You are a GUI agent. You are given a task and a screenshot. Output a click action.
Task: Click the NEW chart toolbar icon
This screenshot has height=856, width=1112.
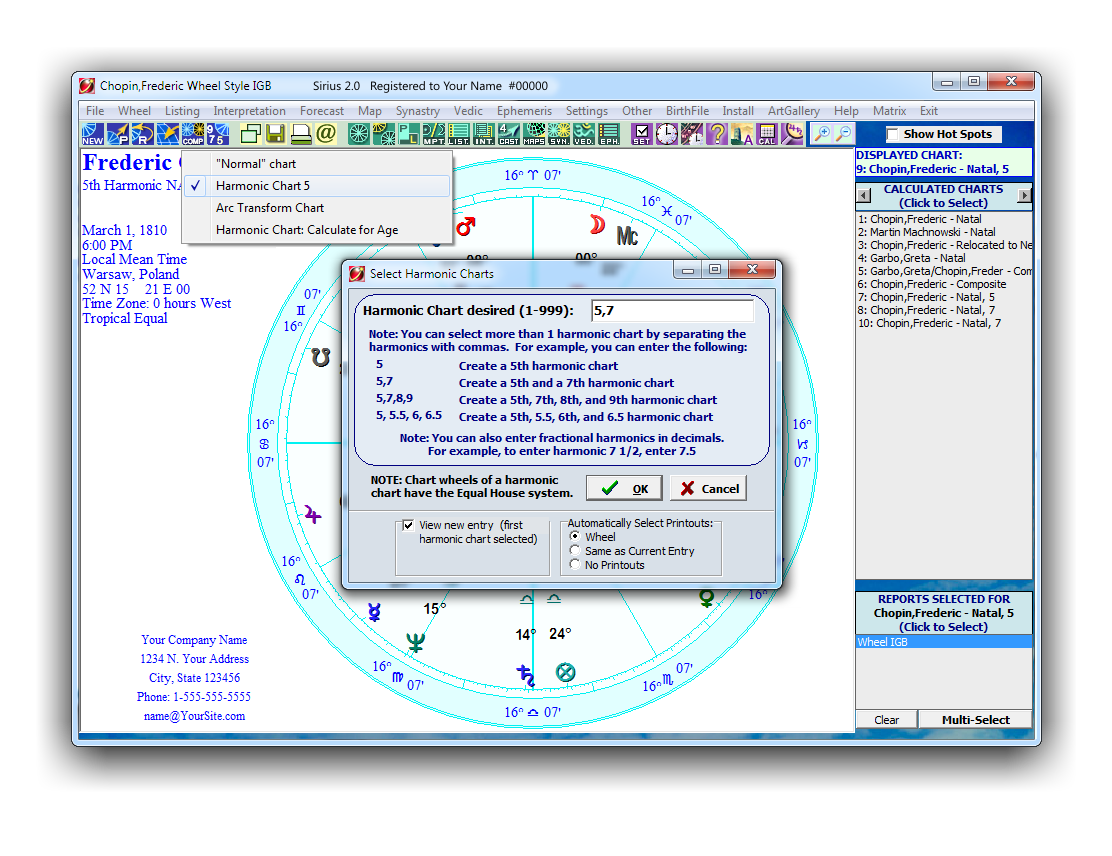(93, 134)
